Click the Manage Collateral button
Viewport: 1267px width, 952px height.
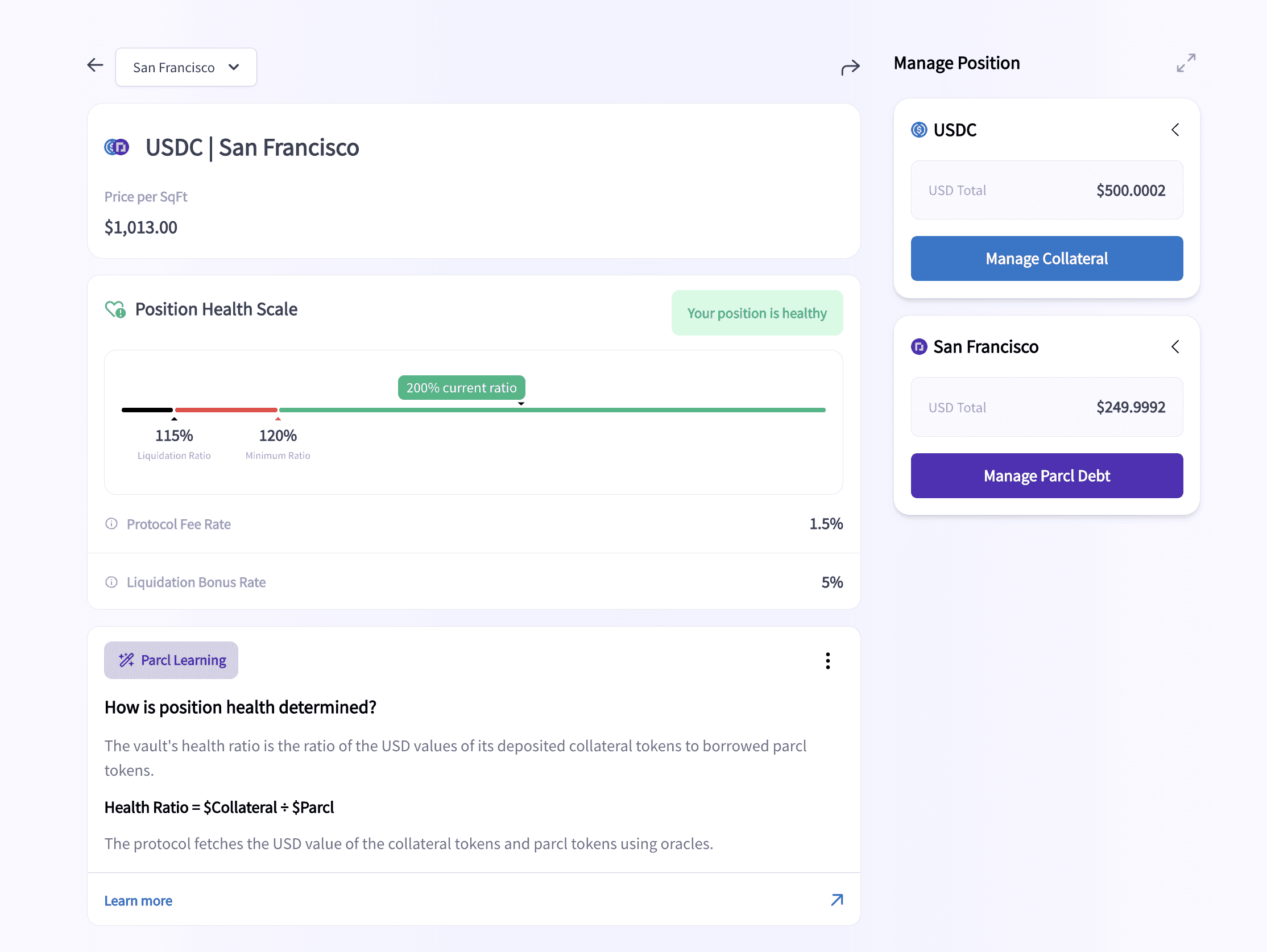[x=1046, y=258]
